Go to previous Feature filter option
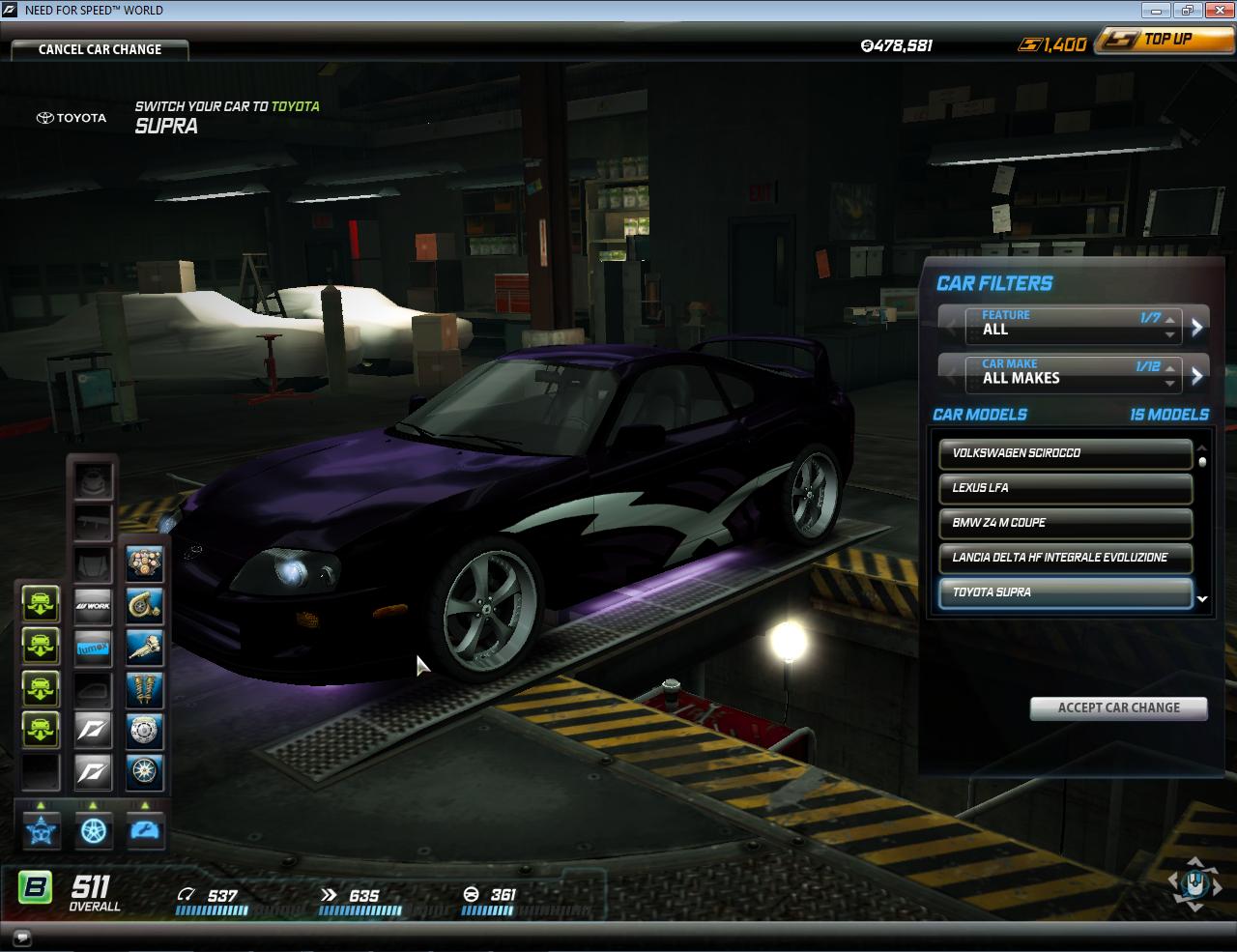Viewport: 1237px width, 952px height. (x=951, y=327)
